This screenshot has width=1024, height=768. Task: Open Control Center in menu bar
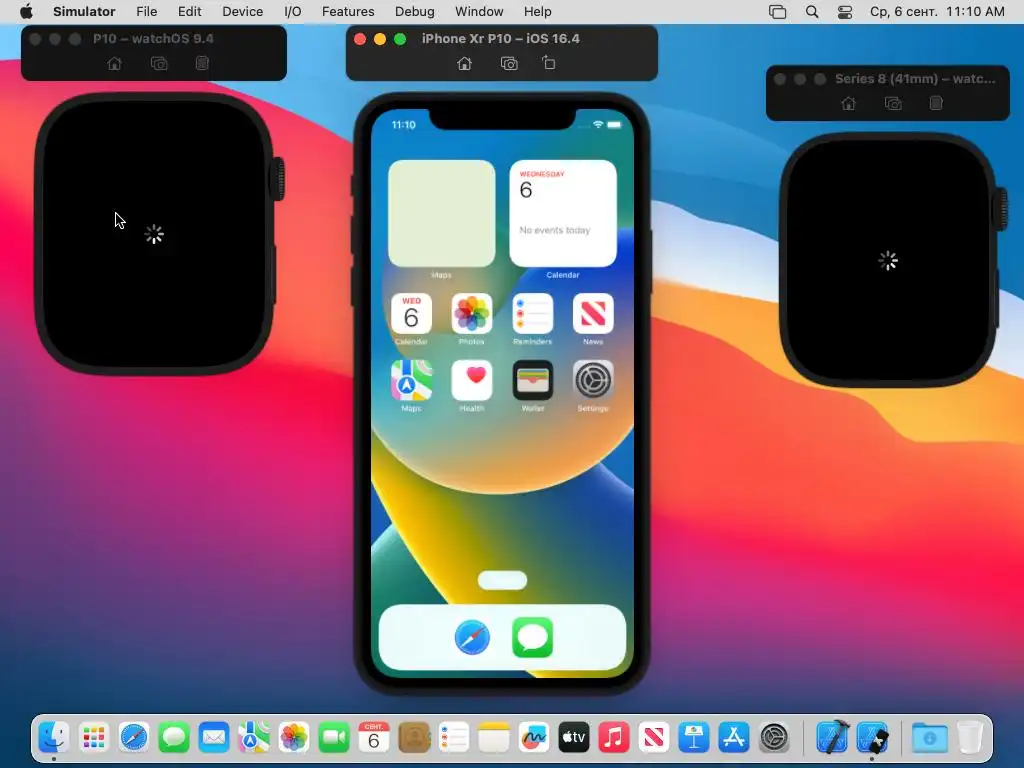tap(844, 12)
